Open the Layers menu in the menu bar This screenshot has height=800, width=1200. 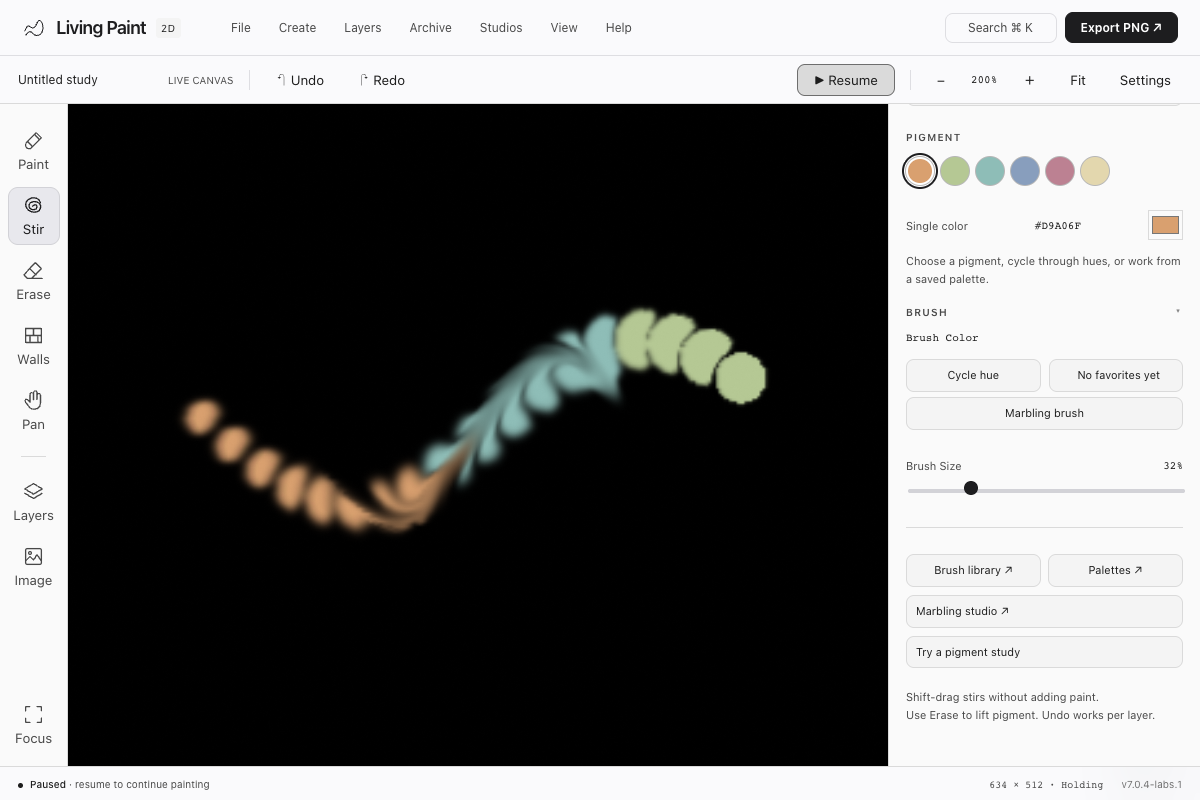[x=362, y=28]
